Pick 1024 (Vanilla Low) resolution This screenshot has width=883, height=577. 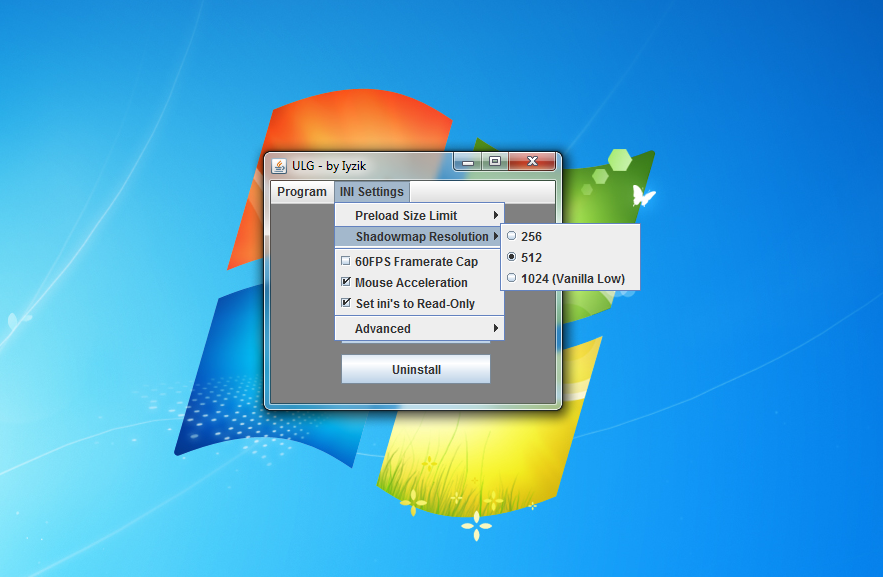(x=570, y=278)
